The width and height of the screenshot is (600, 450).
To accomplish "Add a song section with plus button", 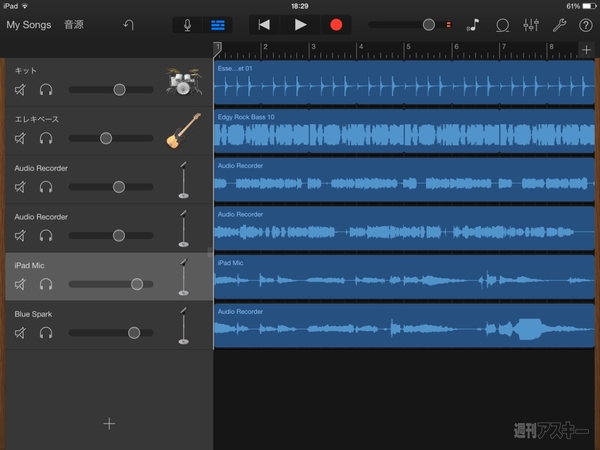I will (x=585, y=49).
